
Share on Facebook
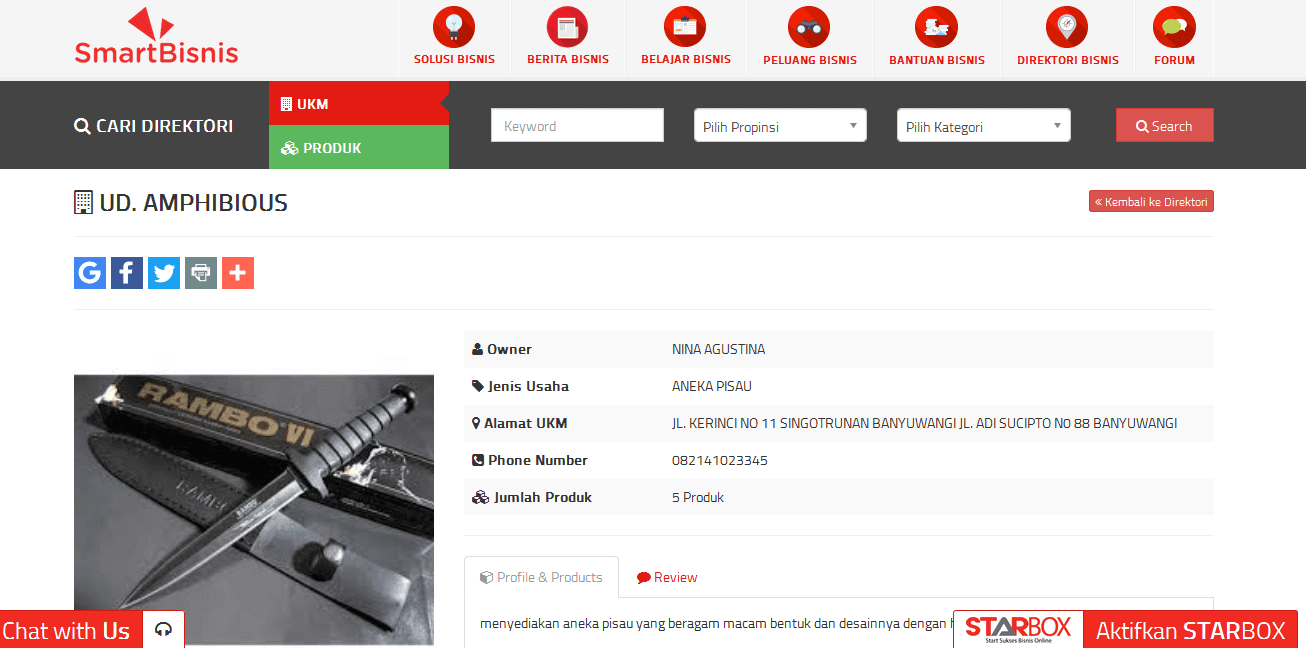127,273
